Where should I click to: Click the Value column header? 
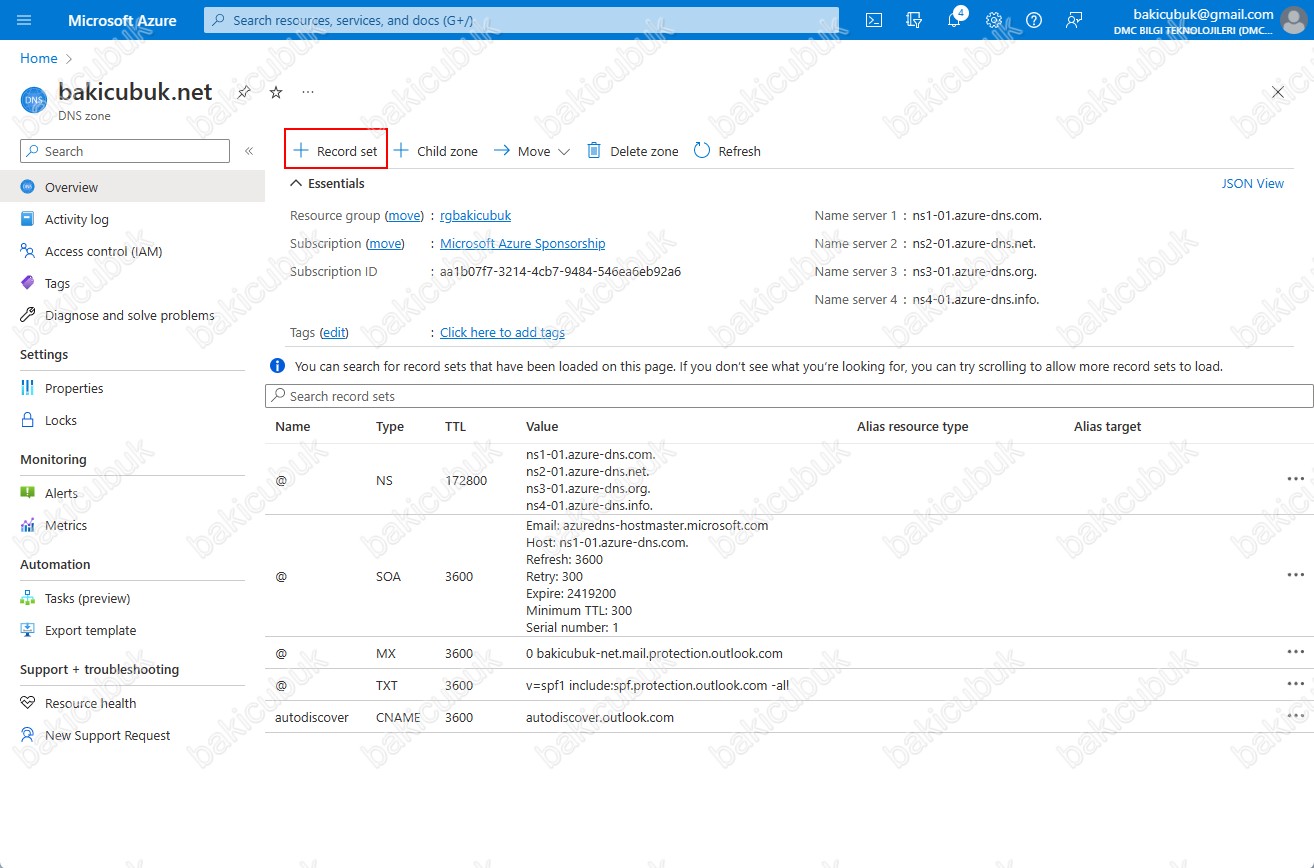pos(542,427)
